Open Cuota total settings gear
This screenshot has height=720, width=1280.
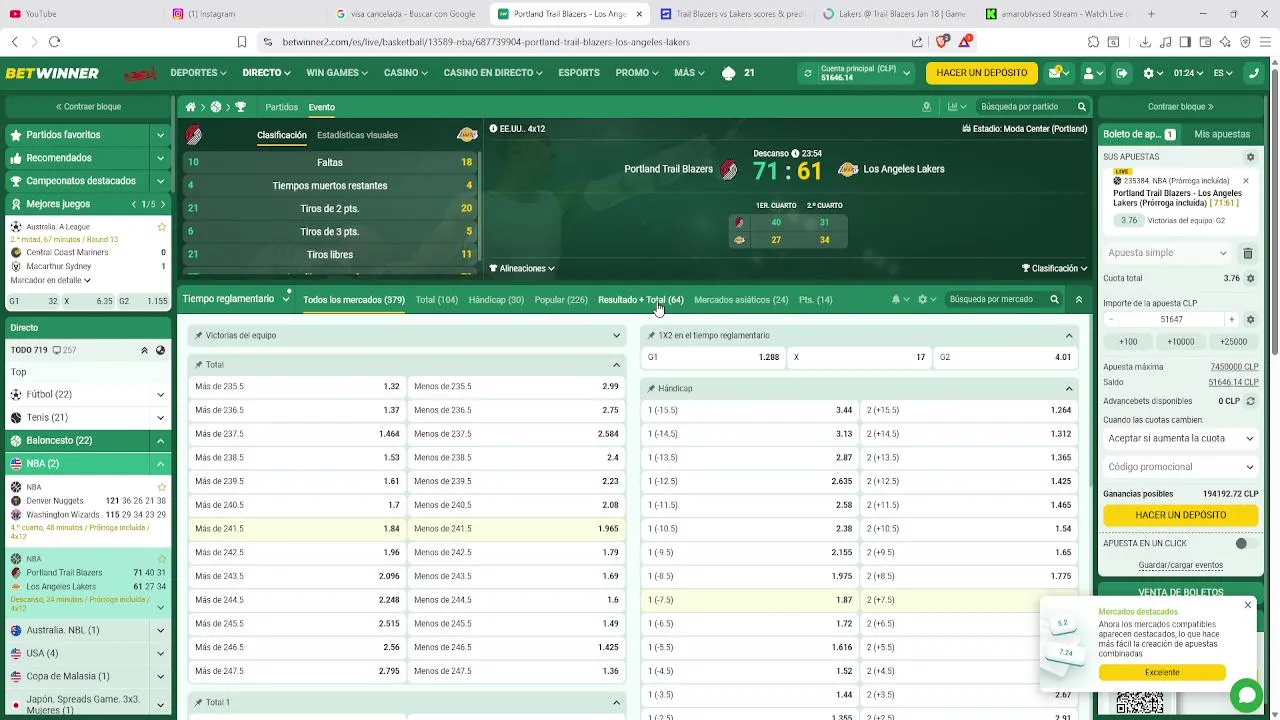point(1250,278)
